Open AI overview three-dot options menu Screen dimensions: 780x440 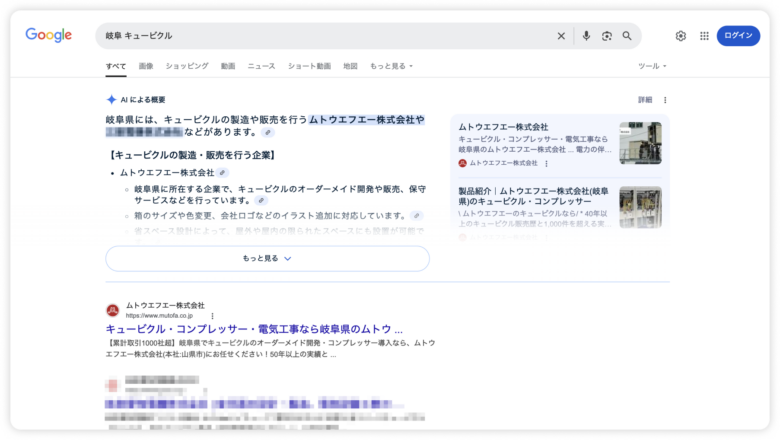pyautogui.click(x=665, y=100)
